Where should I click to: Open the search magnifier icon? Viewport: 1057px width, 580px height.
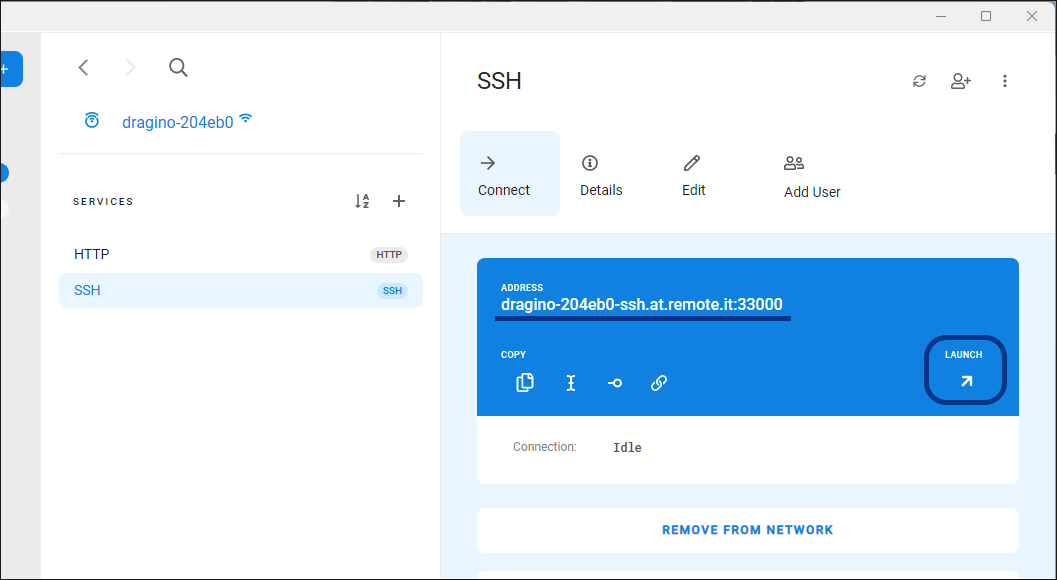[x=178, y=67]
